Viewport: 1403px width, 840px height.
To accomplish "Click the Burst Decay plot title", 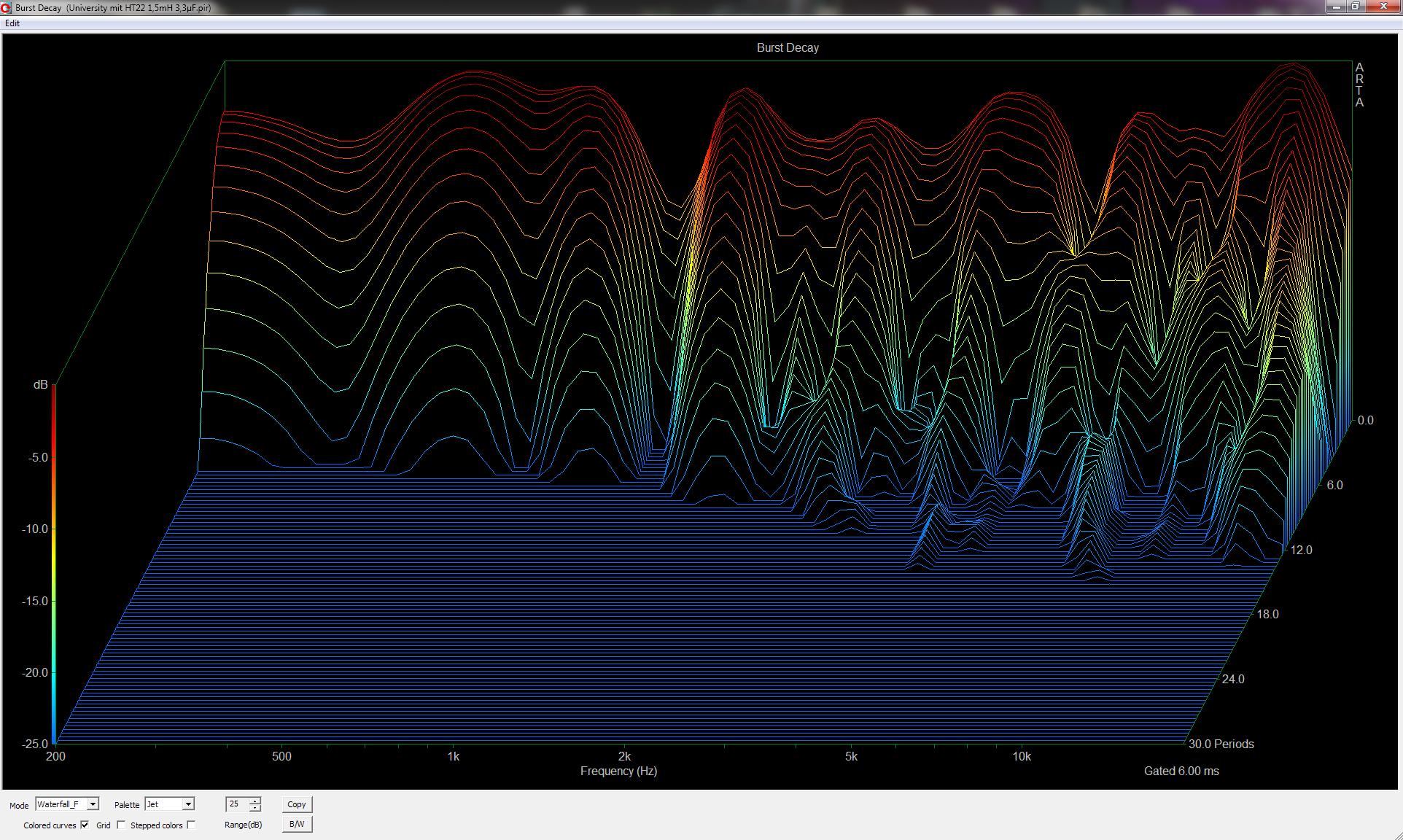I will [788, 48].
